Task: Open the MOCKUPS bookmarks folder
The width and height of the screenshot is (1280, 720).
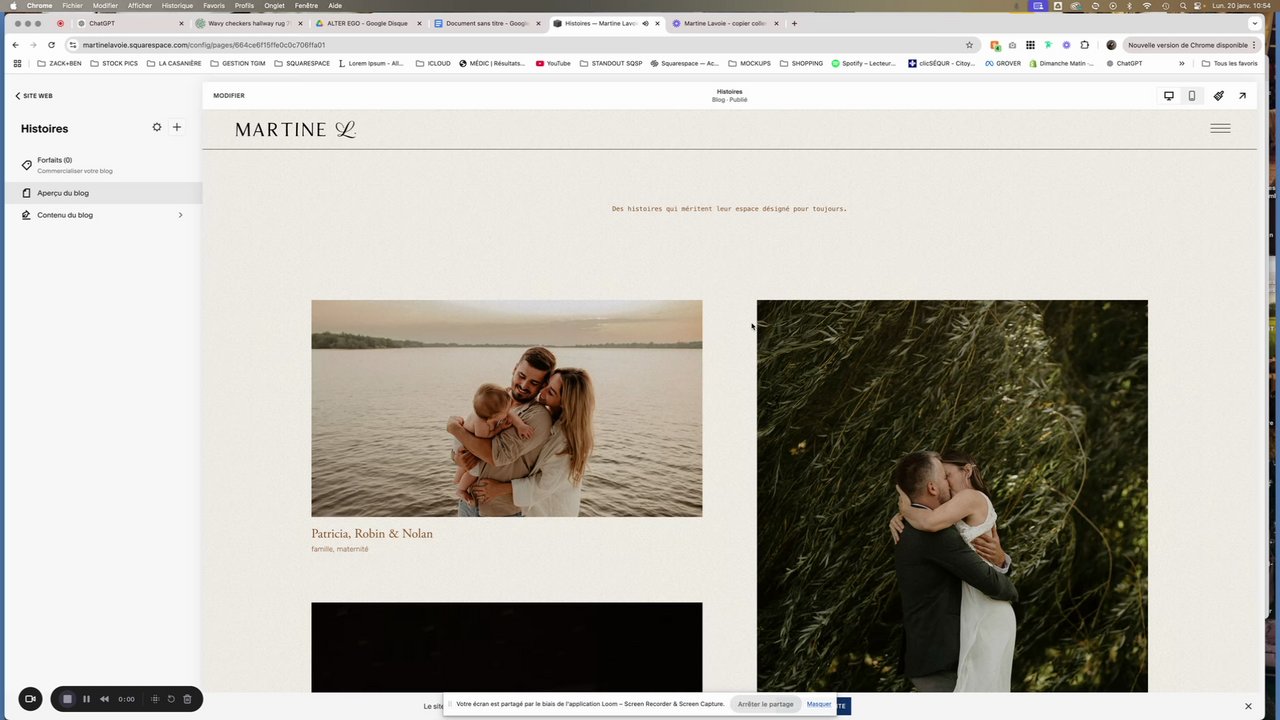Action: coord(749,63)
